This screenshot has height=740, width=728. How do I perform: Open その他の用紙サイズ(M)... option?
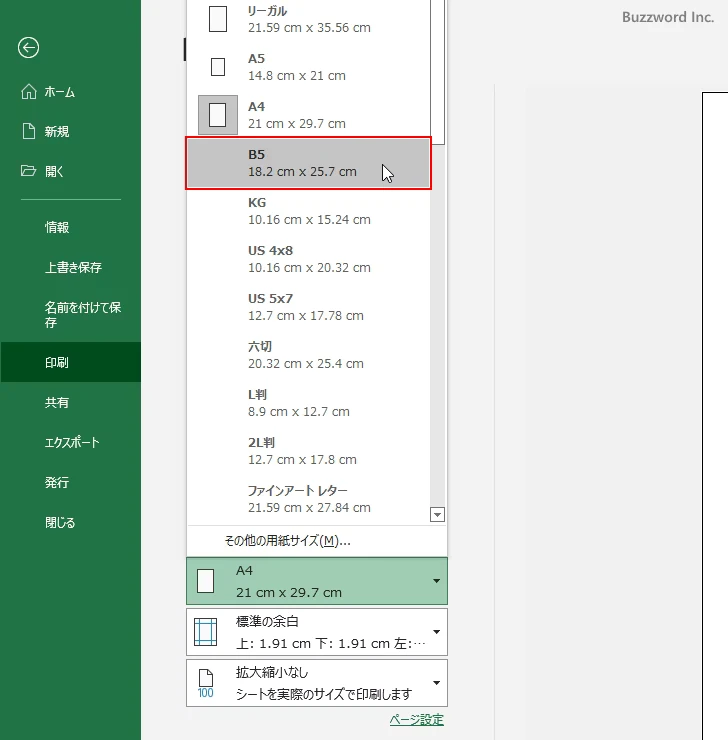point(286,541)
